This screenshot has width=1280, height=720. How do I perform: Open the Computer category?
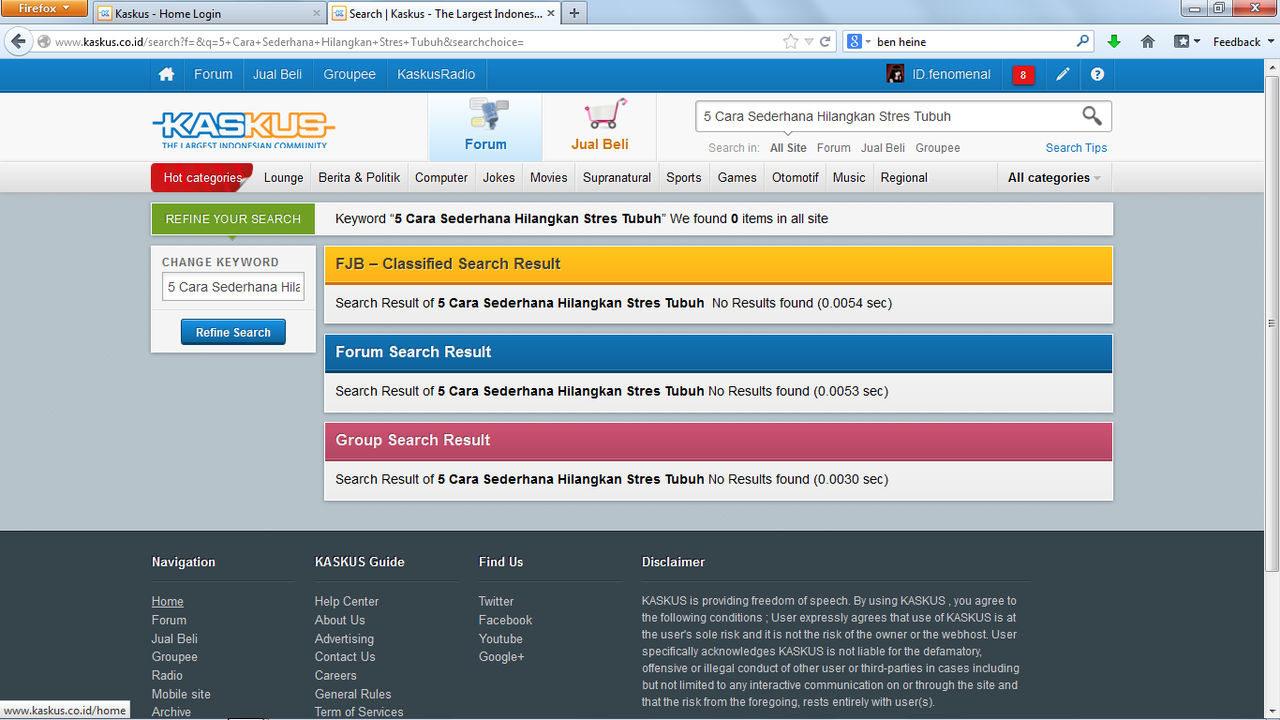click(441, 178)
